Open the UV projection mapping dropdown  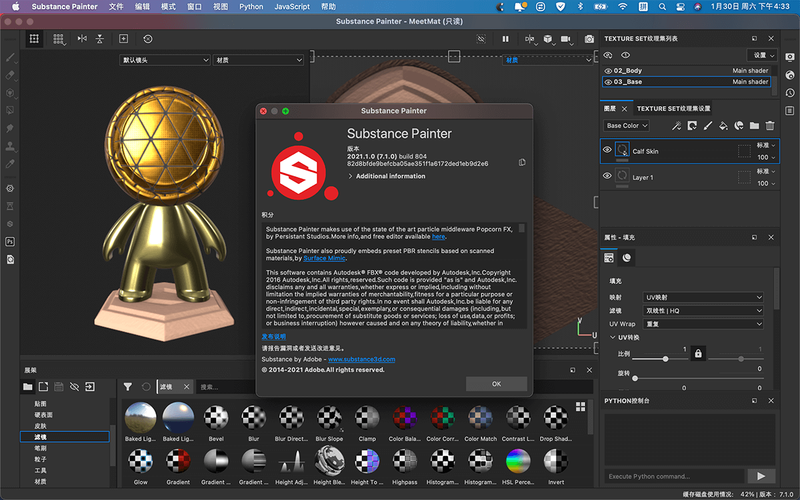tap(703, 297)
